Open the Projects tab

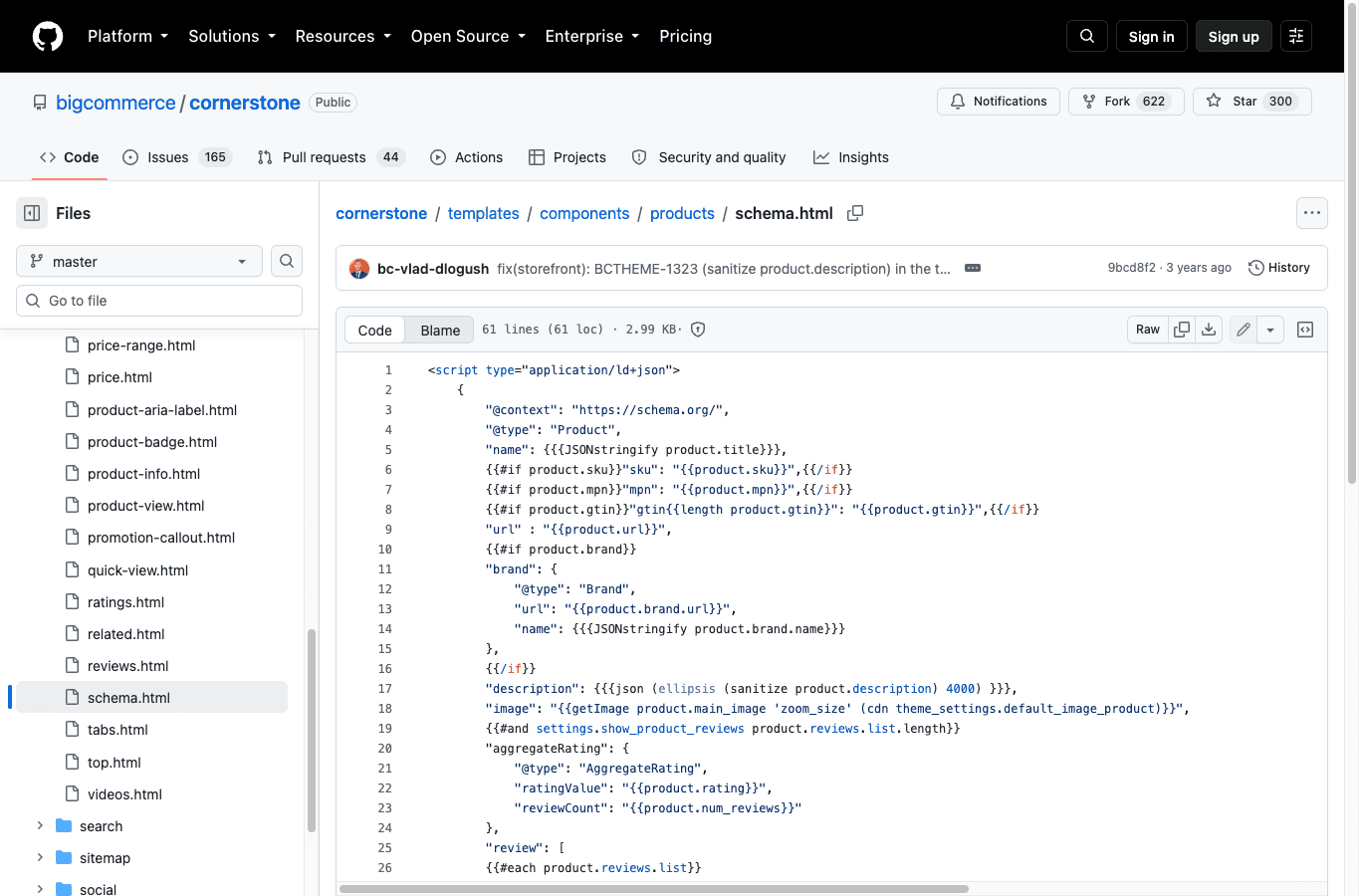point(566,157)
